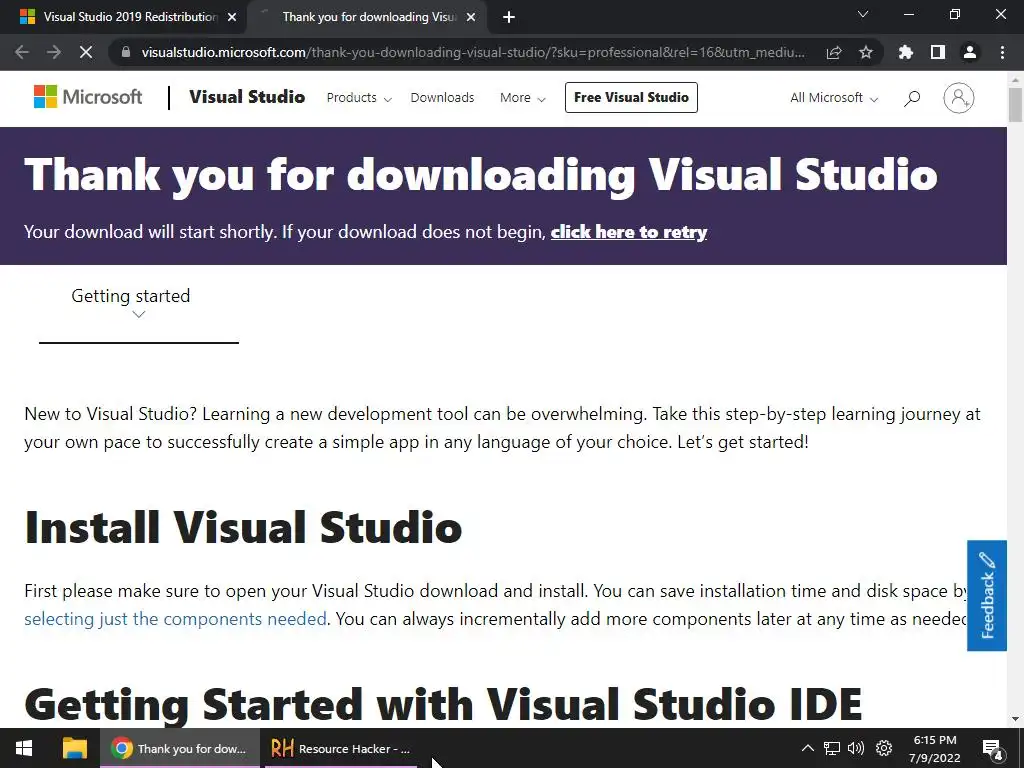This screenshot has height=768, width=1024.
Task: Open network status tray icon
Action: 831,748
